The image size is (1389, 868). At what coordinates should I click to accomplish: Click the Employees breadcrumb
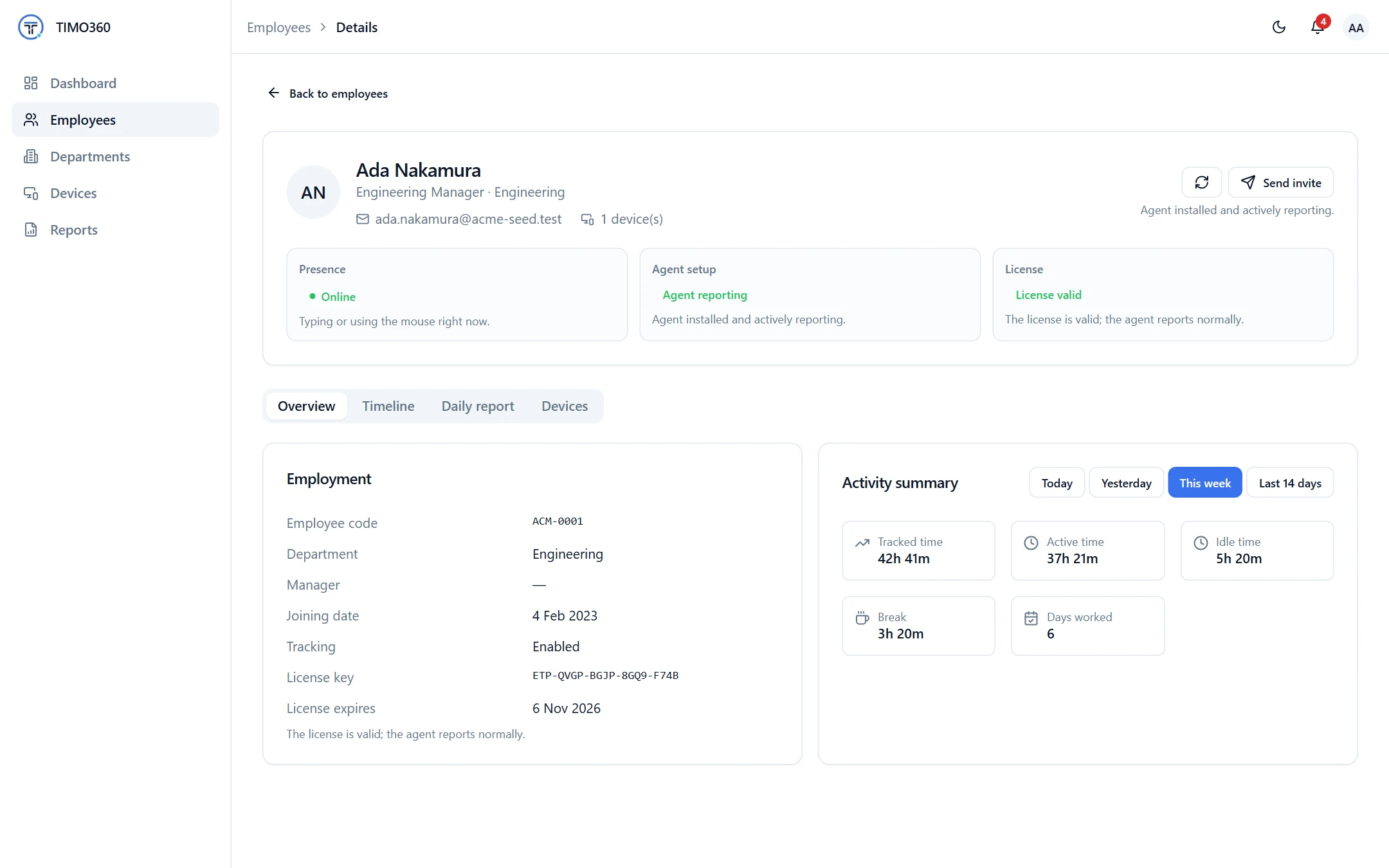click(278, 27)
